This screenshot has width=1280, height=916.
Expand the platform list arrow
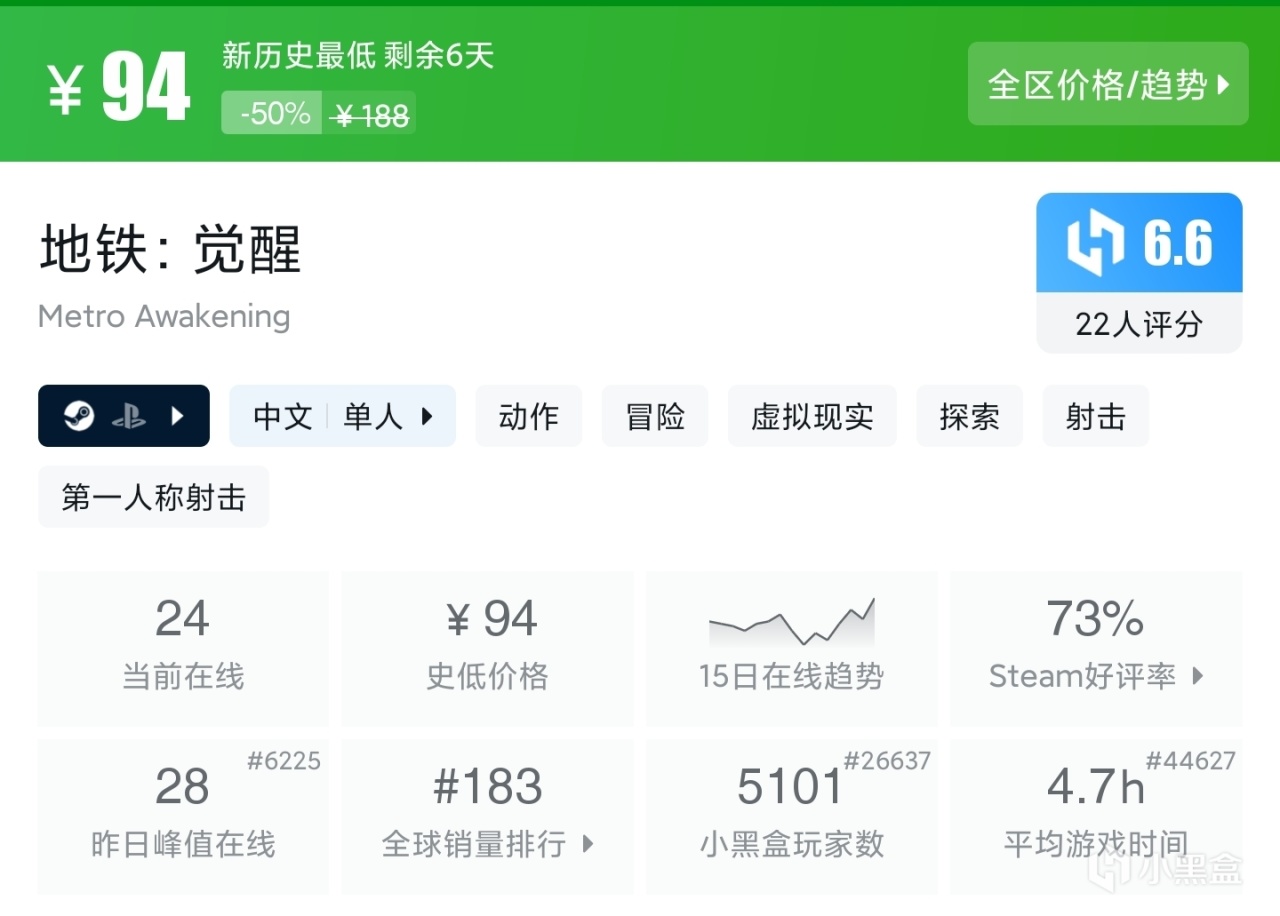(x=178, y=416)
